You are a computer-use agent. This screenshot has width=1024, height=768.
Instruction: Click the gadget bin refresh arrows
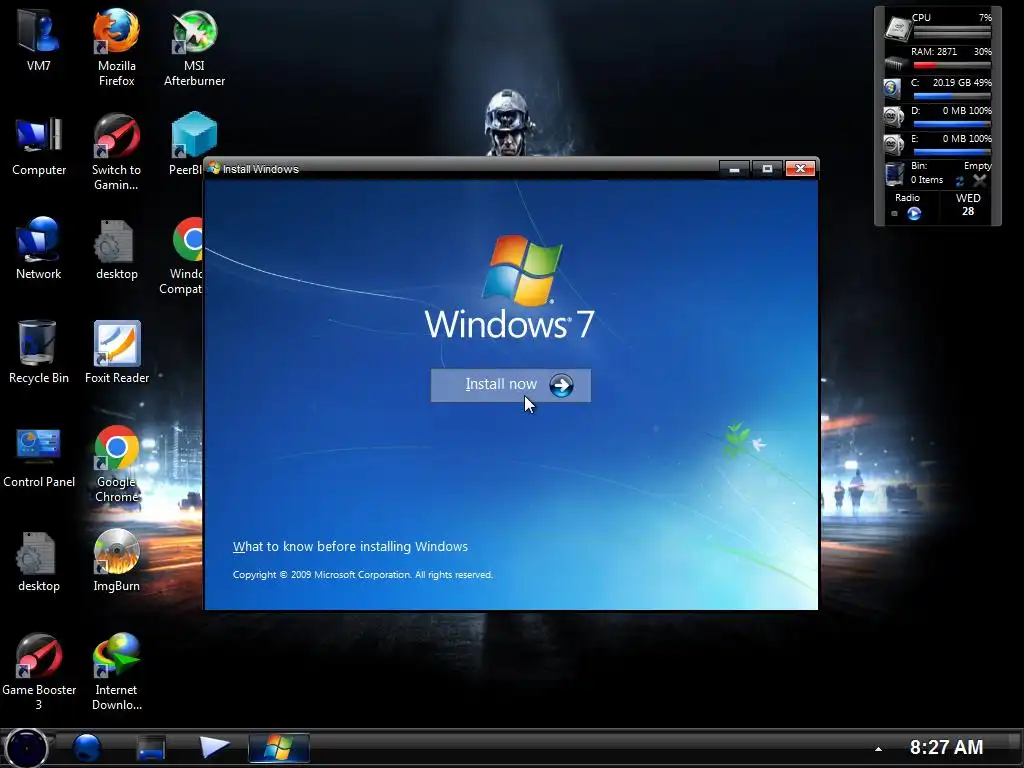[x=960, y=181]
